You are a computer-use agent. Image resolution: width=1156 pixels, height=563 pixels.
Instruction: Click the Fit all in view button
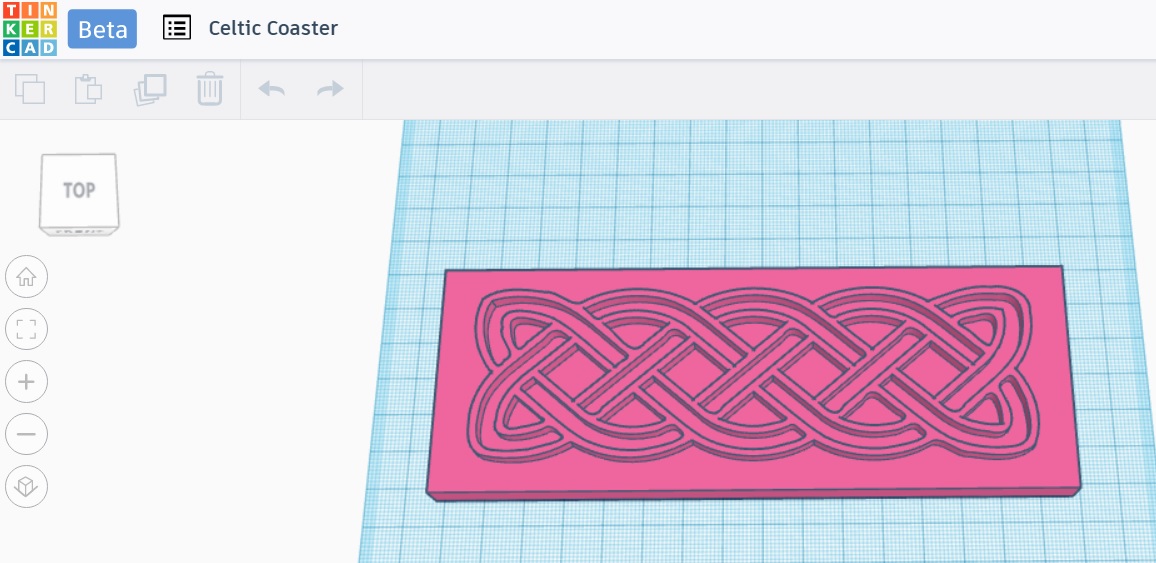coord(27,329)
